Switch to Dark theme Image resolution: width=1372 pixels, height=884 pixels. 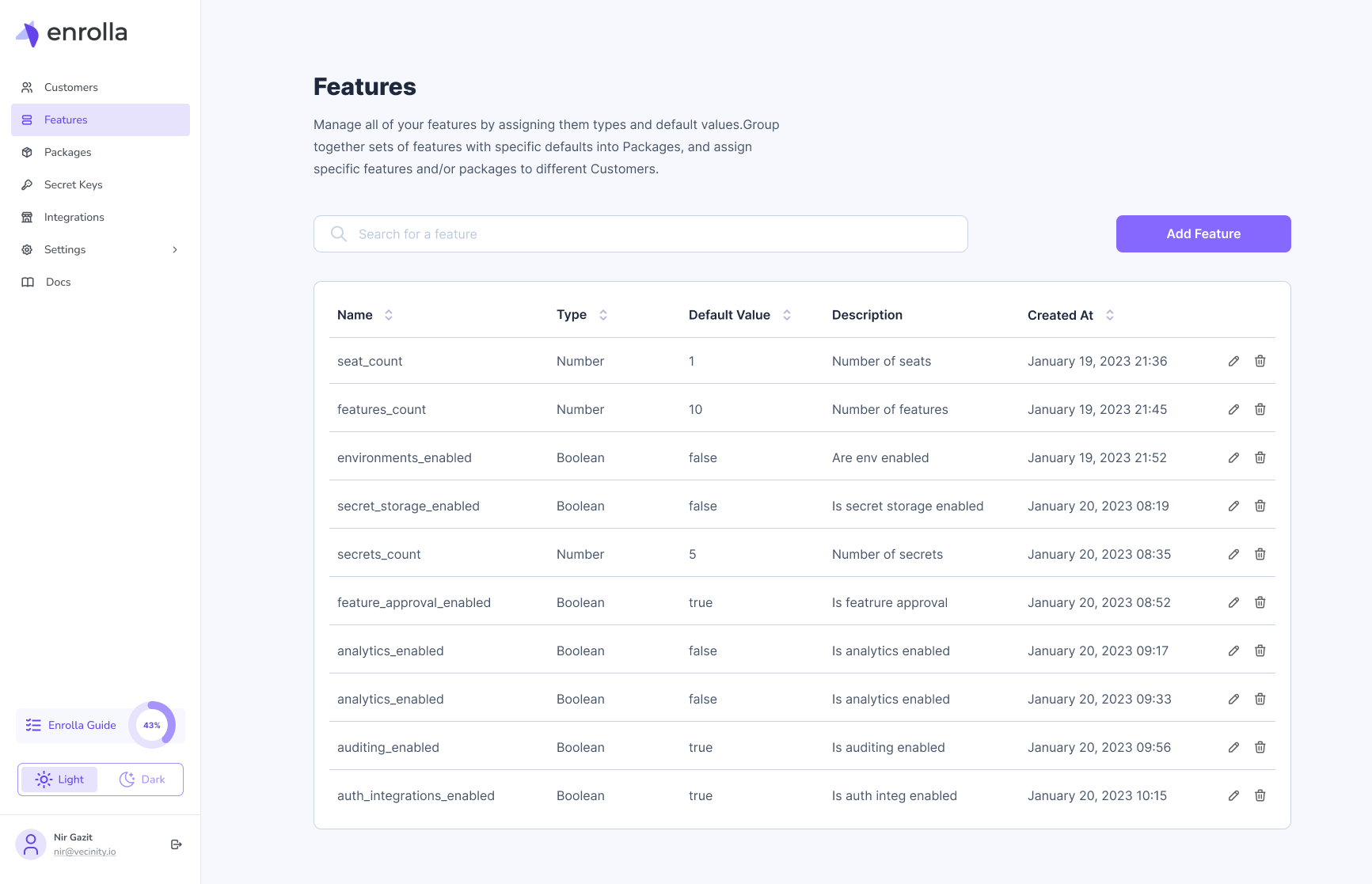(143, 780)
